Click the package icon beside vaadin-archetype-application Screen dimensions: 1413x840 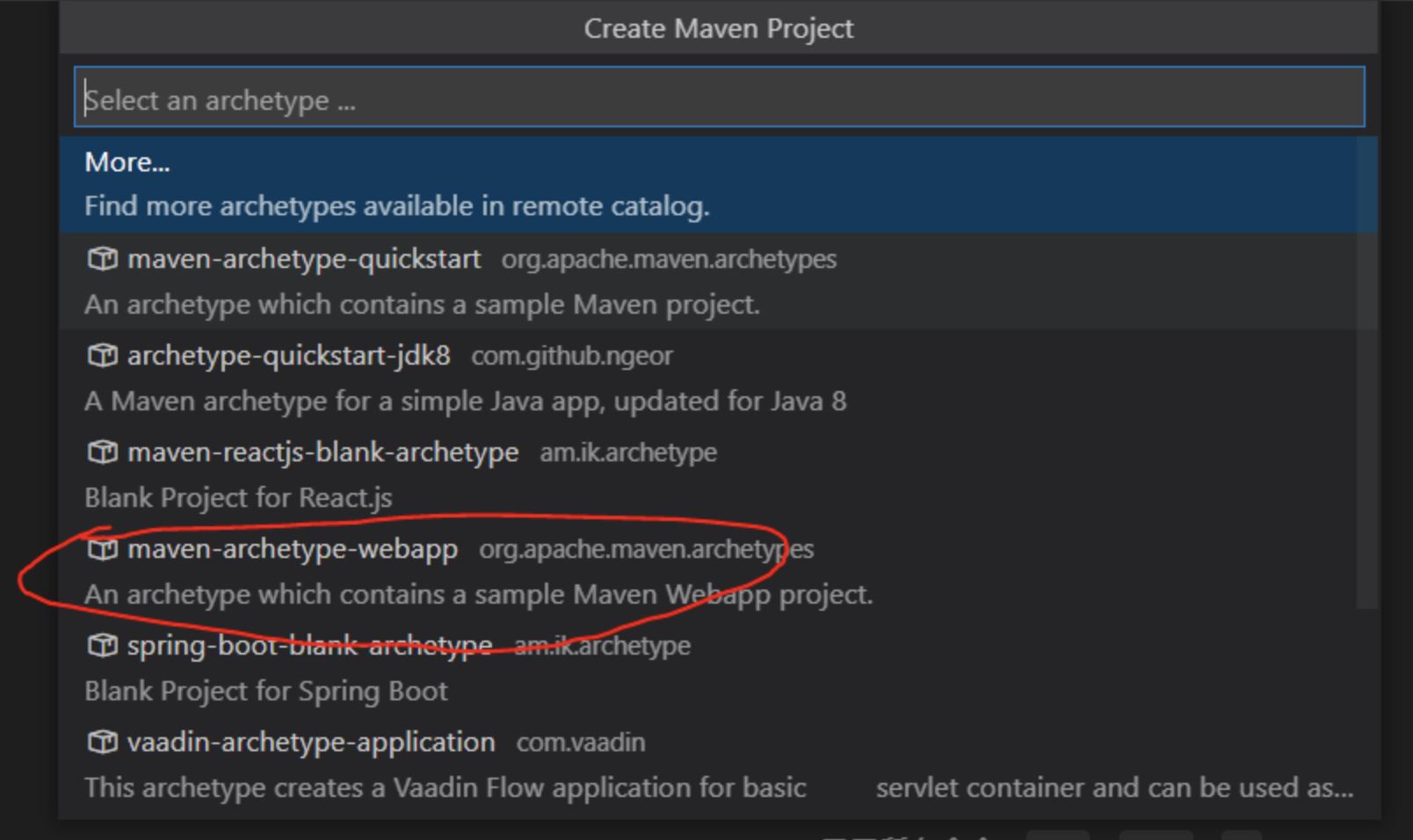[102, 742]
